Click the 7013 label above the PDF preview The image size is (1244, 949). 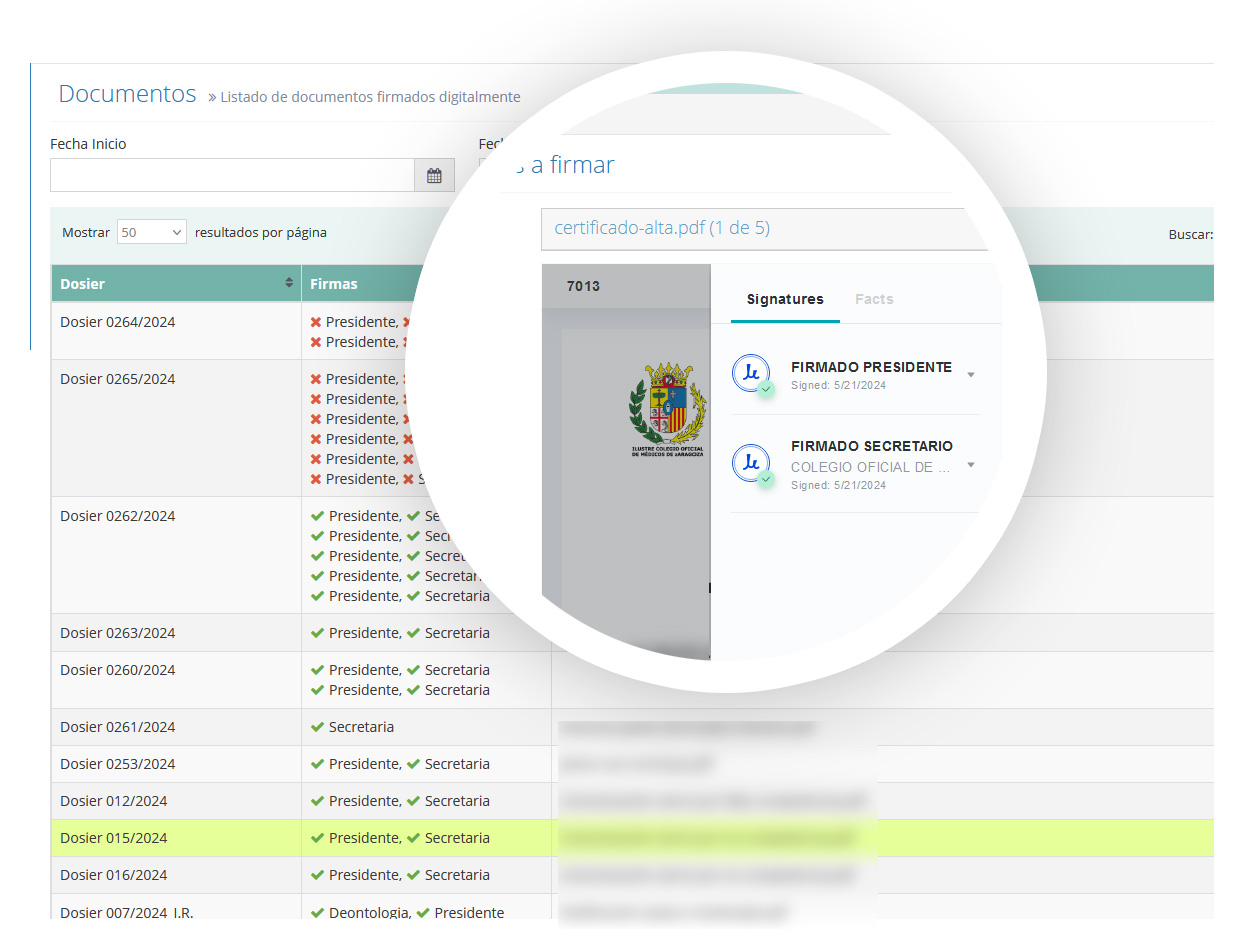[x=583, y=286]
